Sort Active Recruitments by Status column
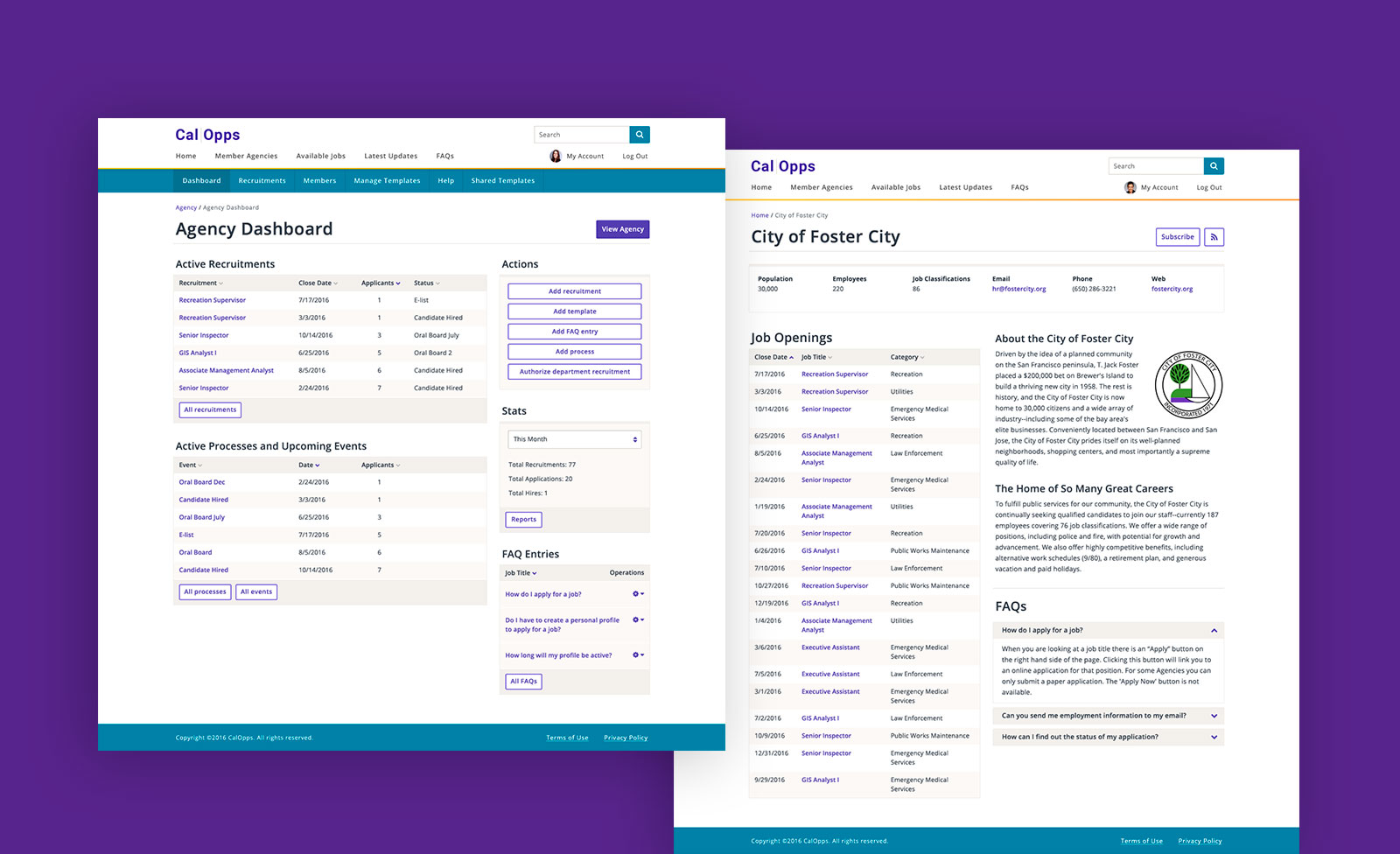The width and height of the screenshot is (1400, 854). click(x=427, y=283)
